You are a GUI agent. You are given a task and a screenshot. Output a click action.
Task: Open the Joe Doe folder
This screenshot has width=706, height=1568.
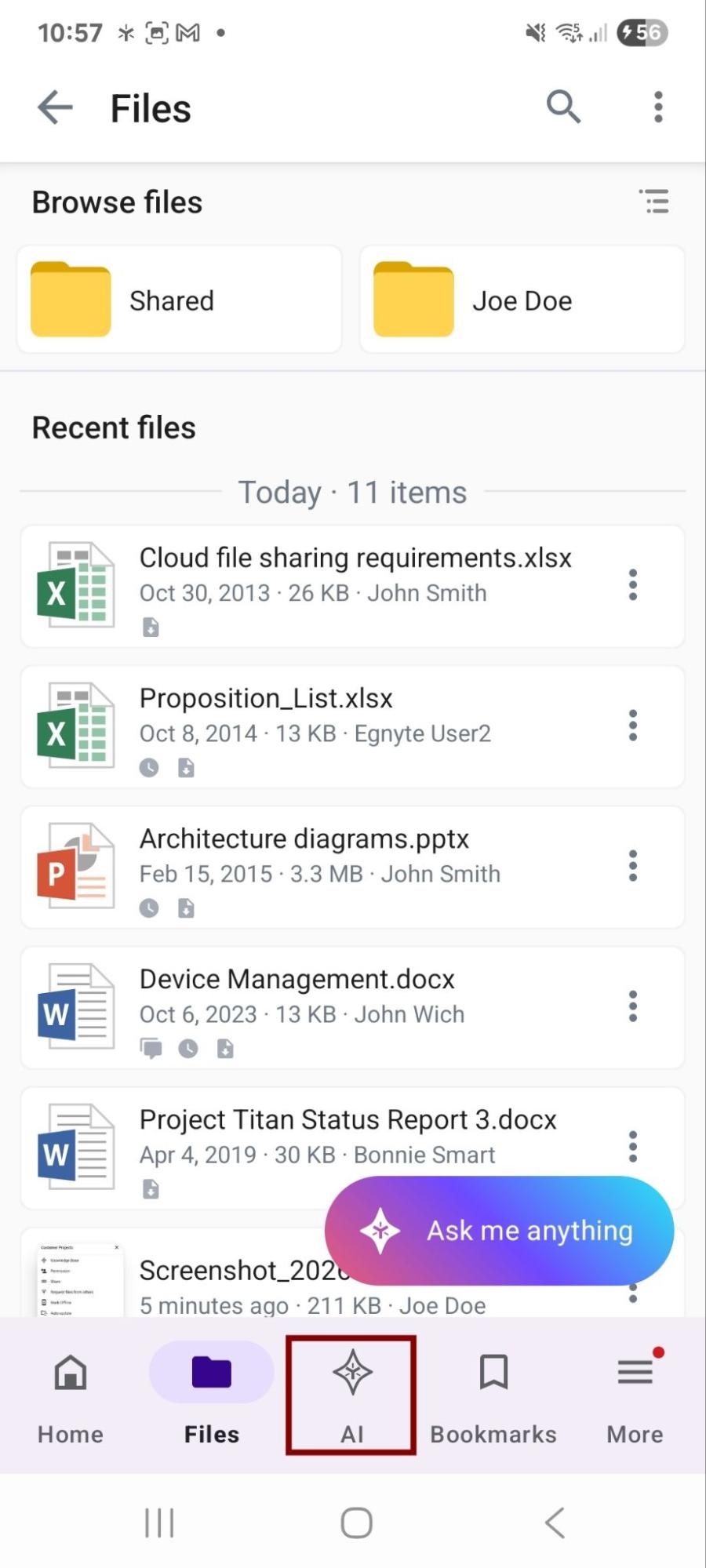[x=522, y=300]
